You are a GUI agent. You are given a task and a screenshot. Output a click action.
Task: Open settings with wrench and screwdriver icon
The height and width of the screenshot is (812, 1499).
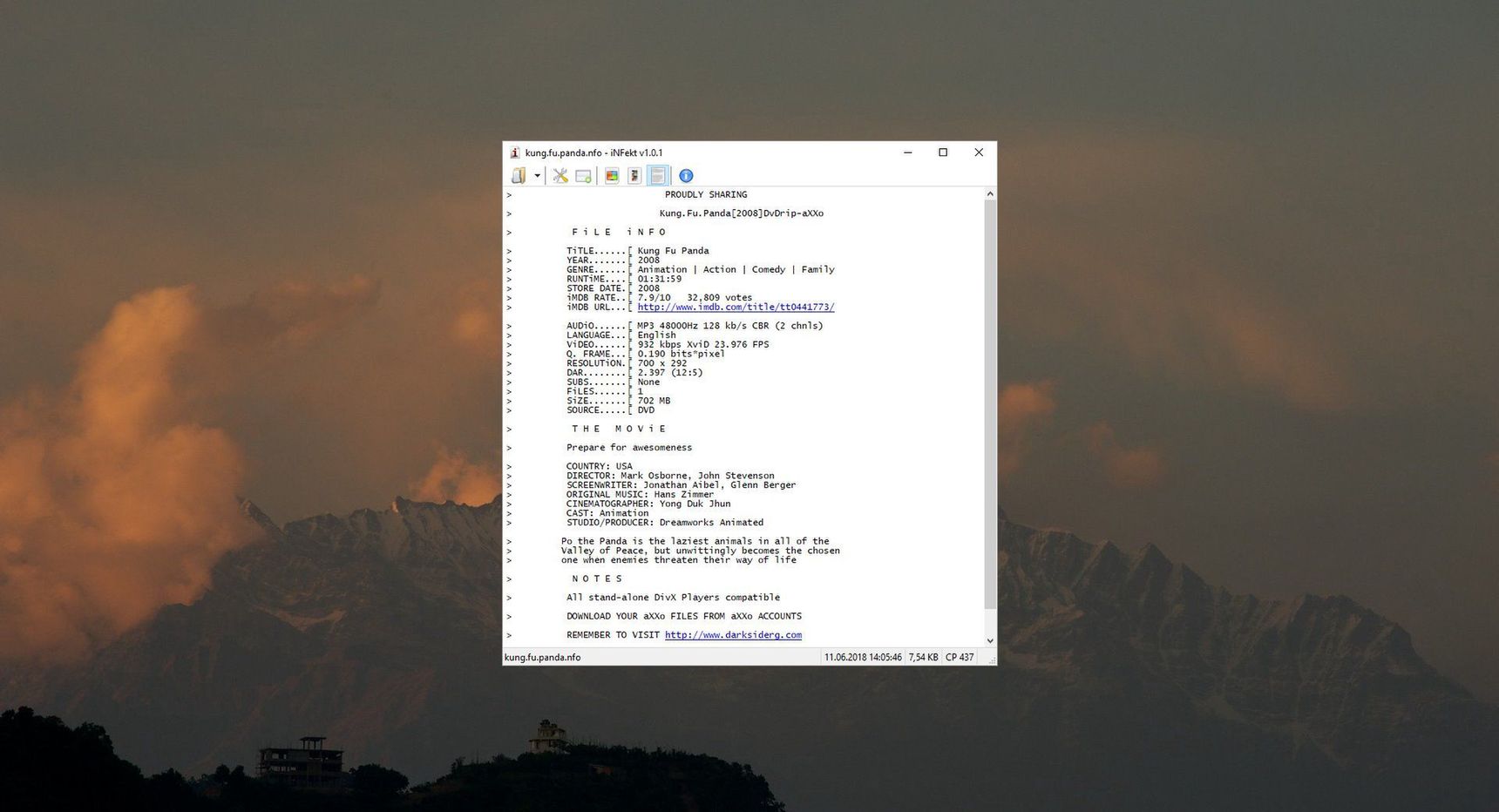(560, 176)
